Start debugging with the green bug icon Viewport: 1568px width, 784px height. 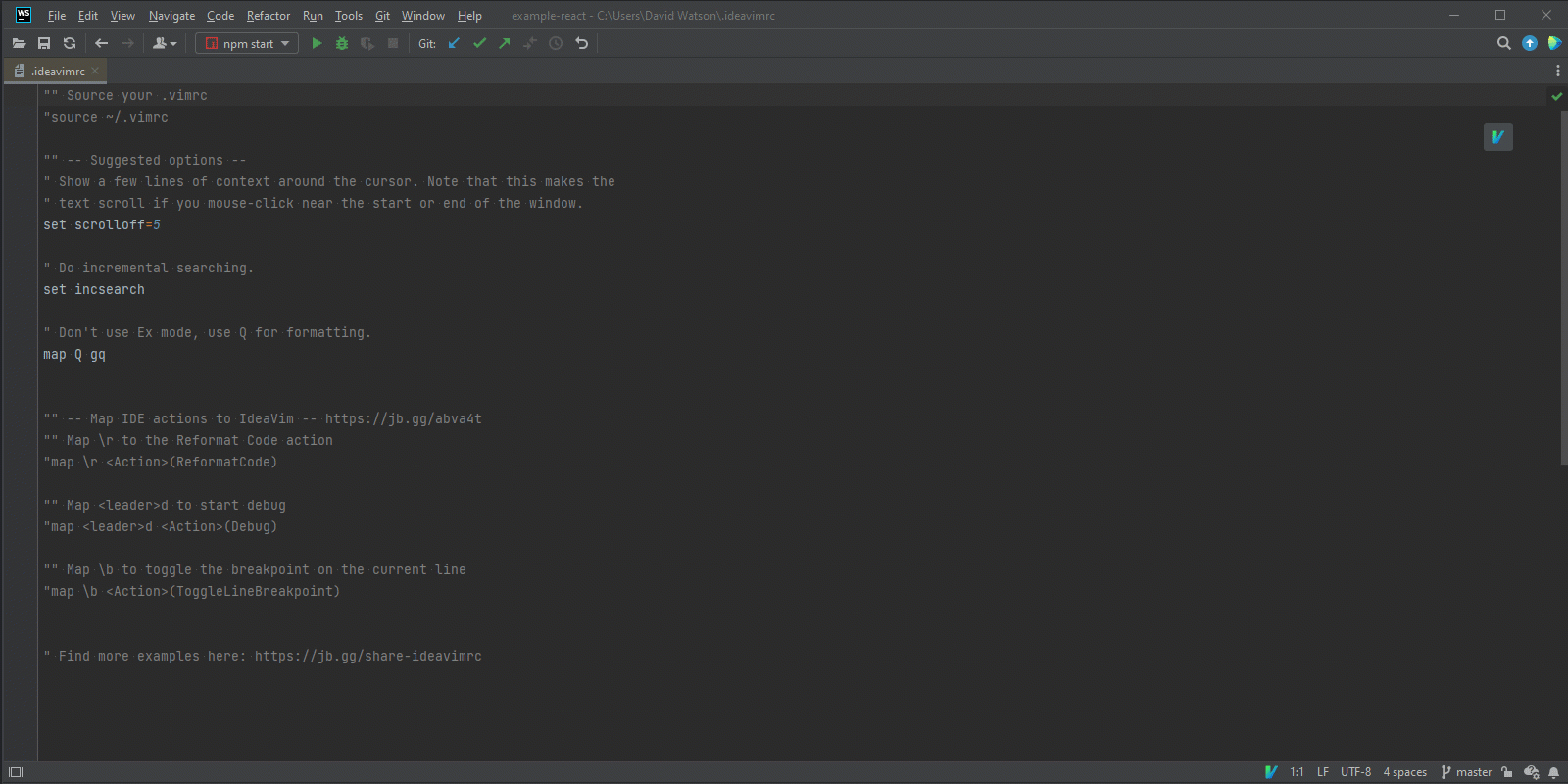click(x=342, y=43)
